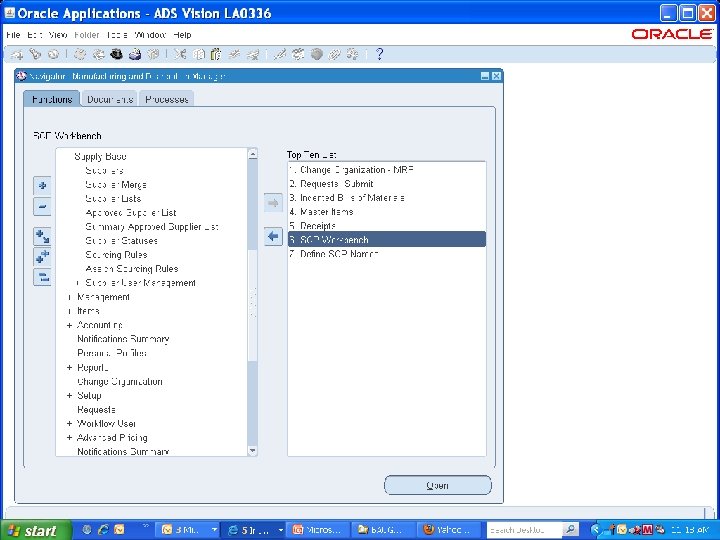Expand the Workflow User tree node
This screenshot has width=720, height=540.
(x=69, y=424)
